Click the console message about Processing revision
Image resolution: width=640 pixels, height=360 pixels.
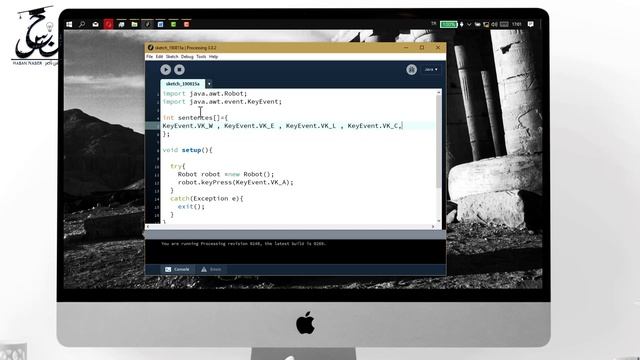click(x=243, y=244)
